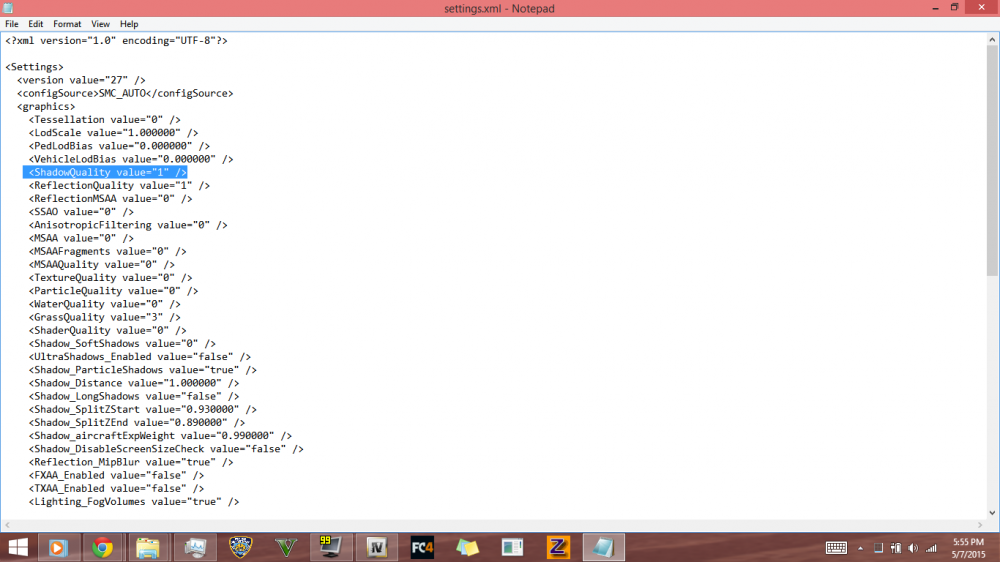Screen dimensions: 1000x562
Task: Open File Explorer from the taskbar
Action: coord(147,547)
